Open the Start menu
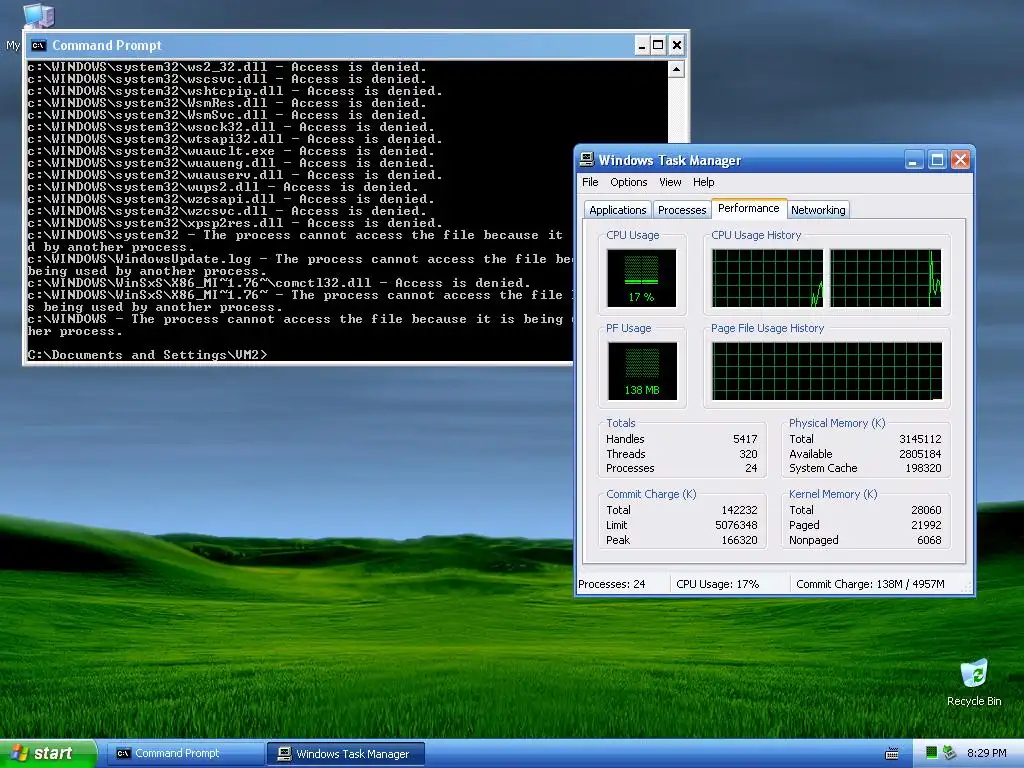 (48, 754)
